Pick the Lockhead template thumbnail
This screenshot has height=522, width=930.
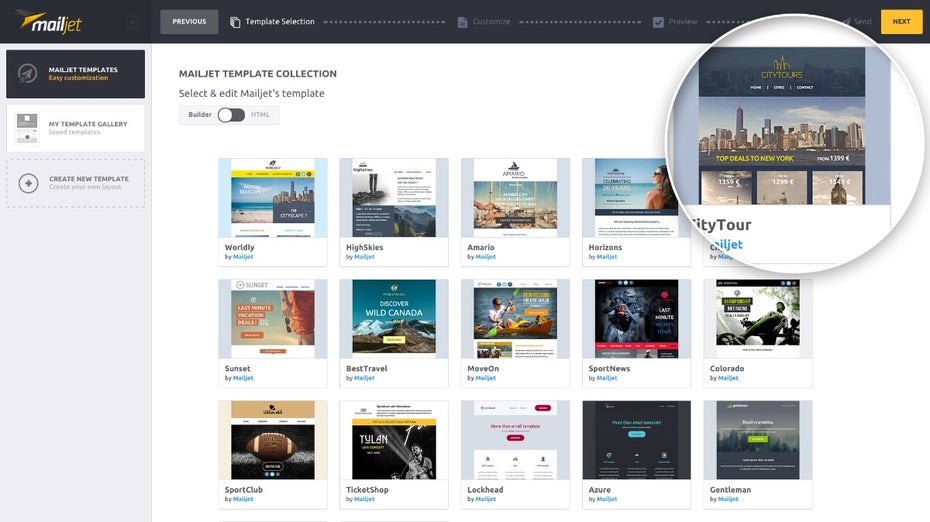point(515,440)
